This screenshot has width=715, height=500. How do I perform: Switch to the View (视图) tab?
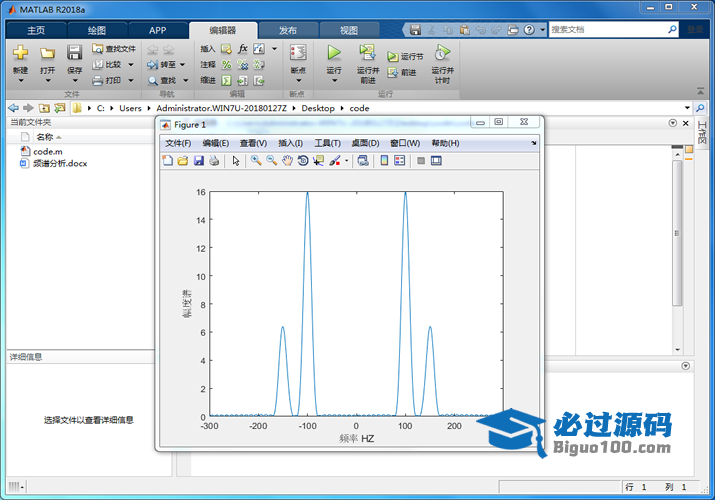pyautogui.click(x=349, y=31)
